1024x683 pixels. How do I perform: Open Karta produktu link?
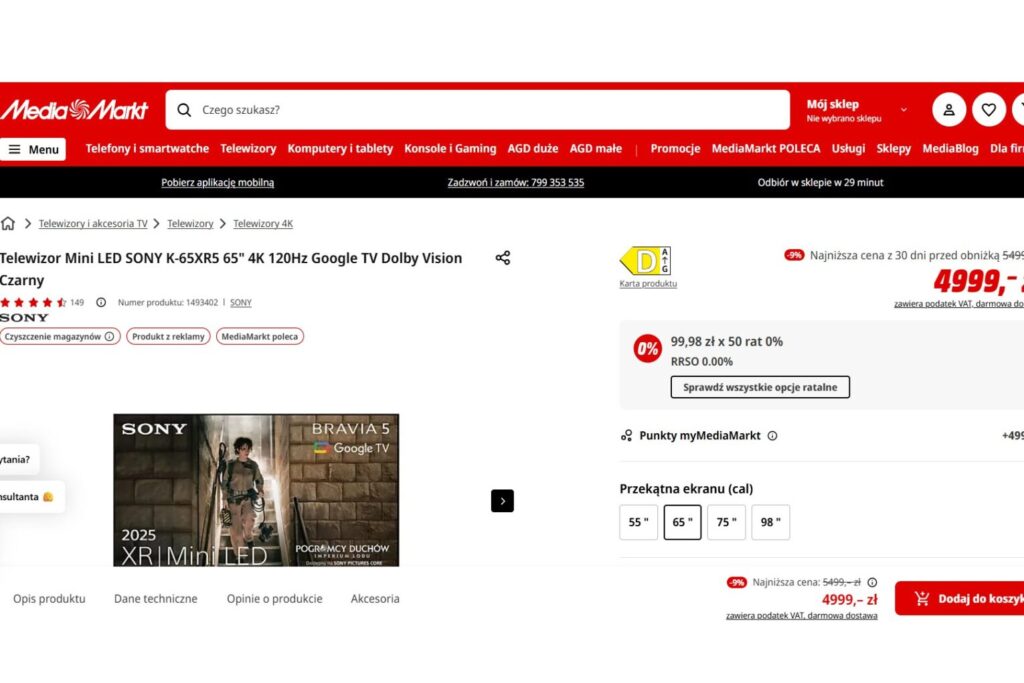tap(648, 283)
